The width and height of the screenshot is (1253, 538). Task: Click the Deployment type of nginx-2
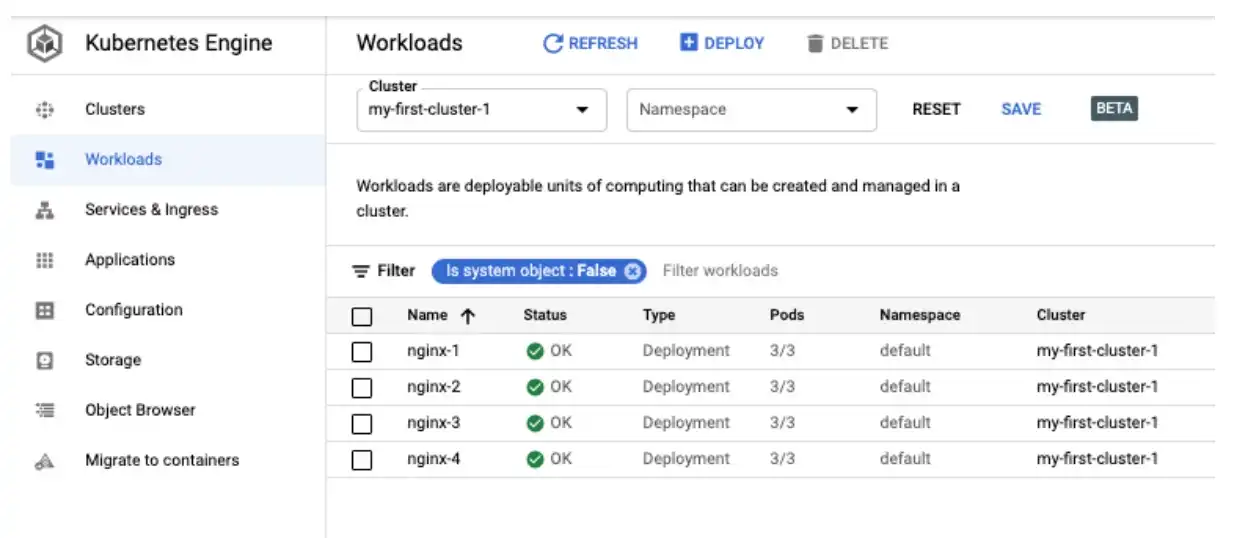(x=686, y=387)
